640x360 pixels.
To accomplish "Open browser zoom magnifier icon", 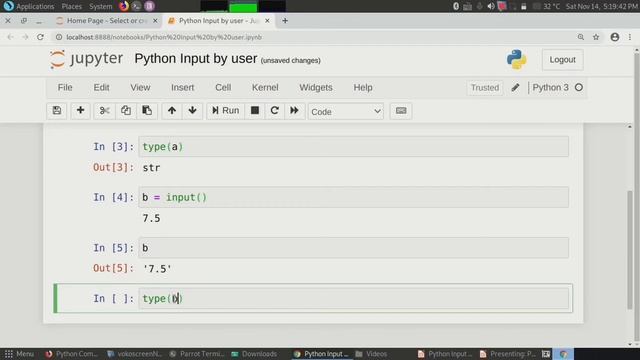I will [x=580, y=37].
